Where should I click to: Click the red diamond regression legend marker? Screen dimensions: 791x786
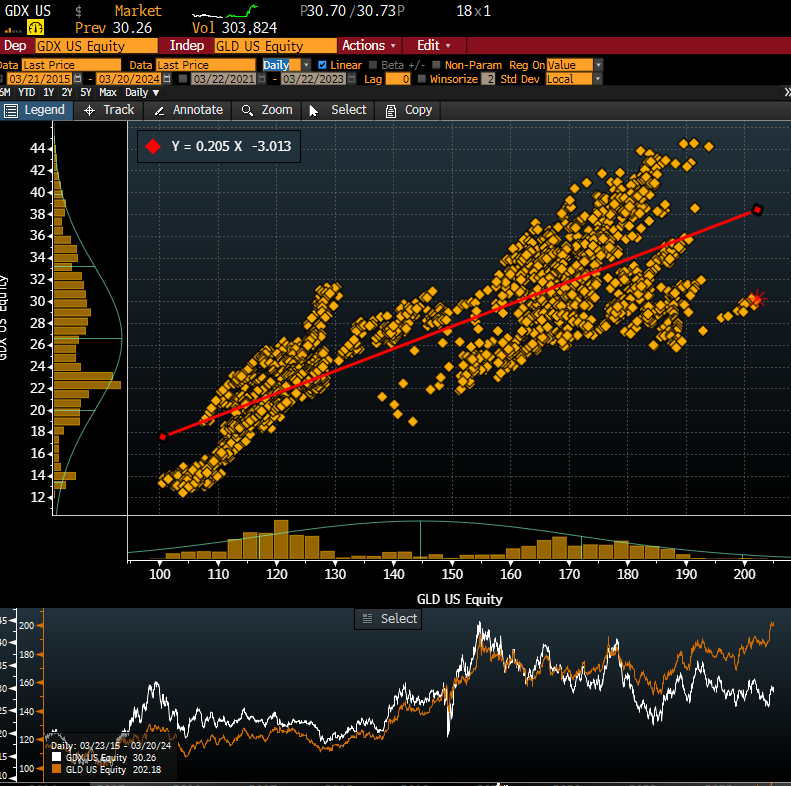point(153,146)
